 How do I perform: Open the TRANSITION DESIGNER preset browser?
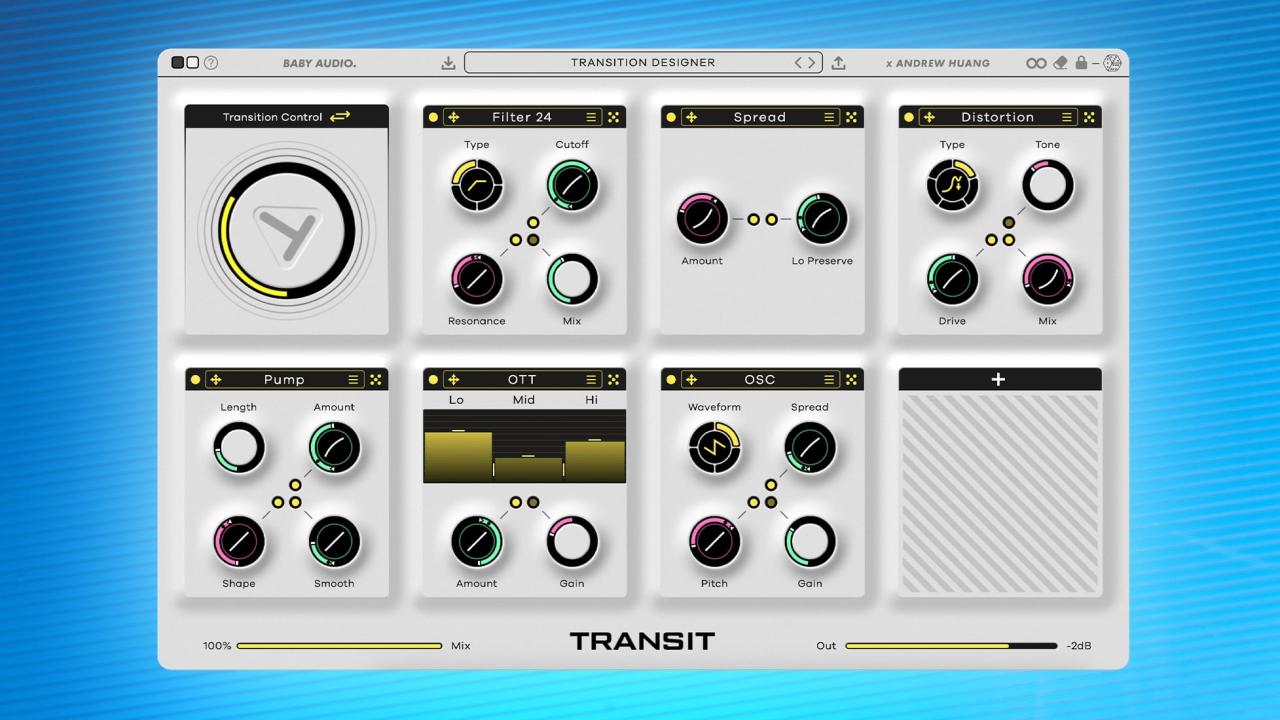642,63
